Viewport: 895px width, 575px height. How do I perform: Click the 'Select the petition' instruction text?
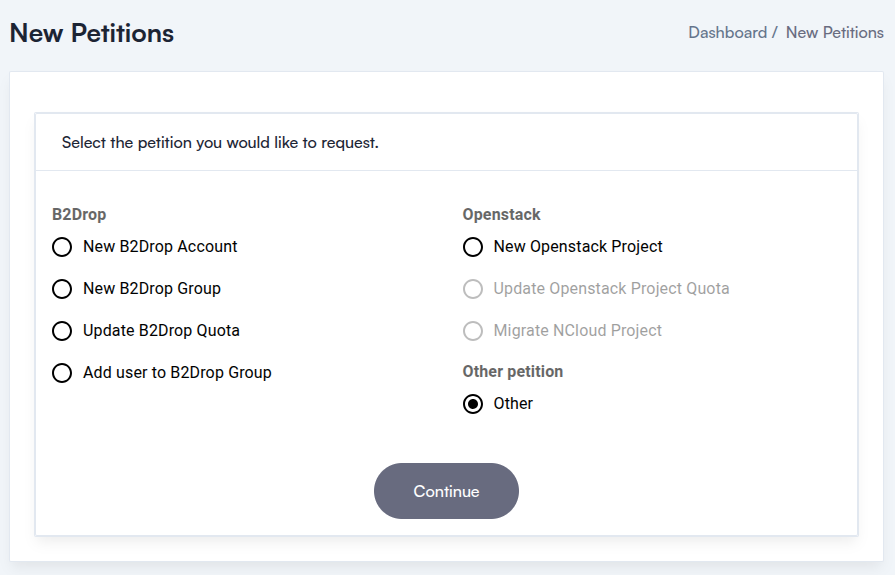pos(220,142)
